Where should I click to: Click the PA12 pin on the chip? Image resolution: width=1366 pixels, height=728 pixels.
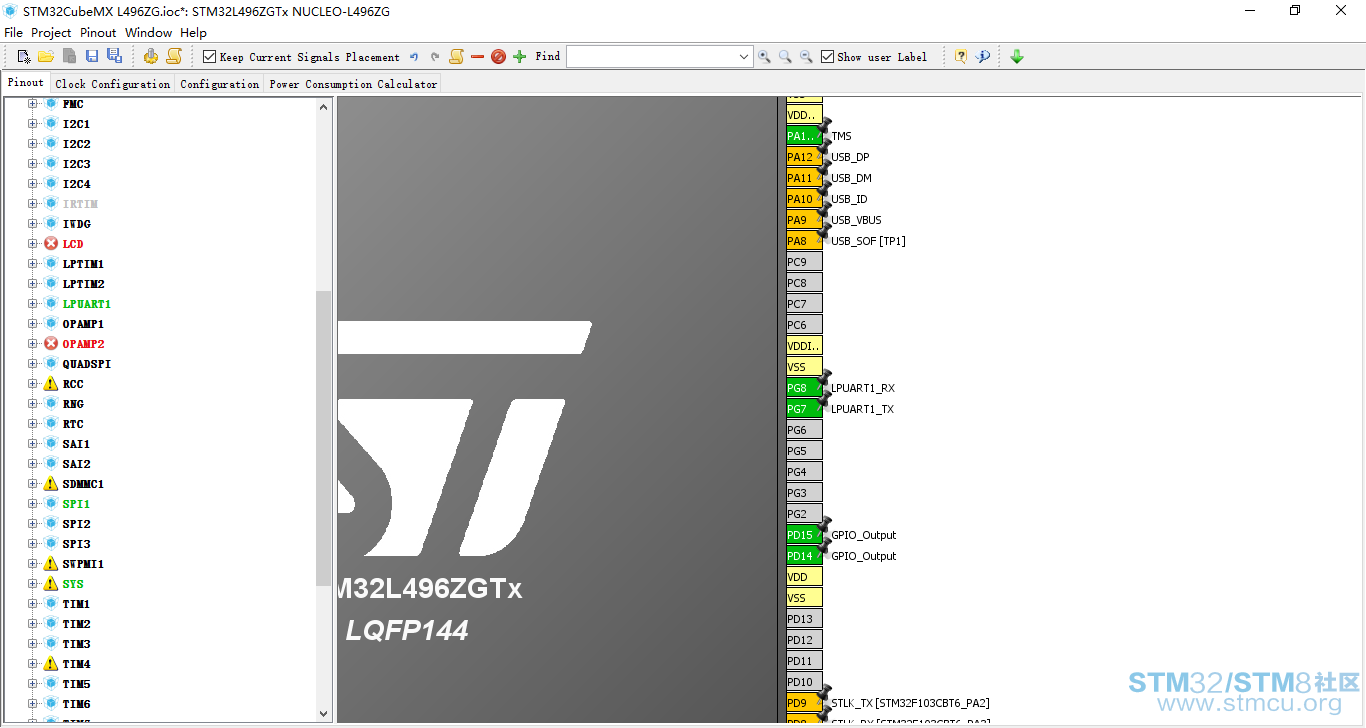click(x=804, y=157)
